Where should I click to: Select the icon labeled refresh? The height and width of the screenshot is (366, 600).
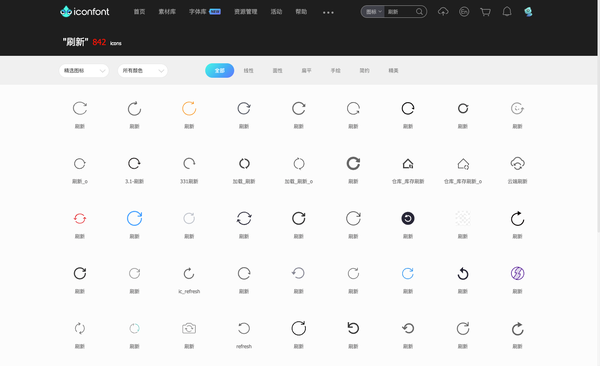pyautogui.click(x=244, y=328)
